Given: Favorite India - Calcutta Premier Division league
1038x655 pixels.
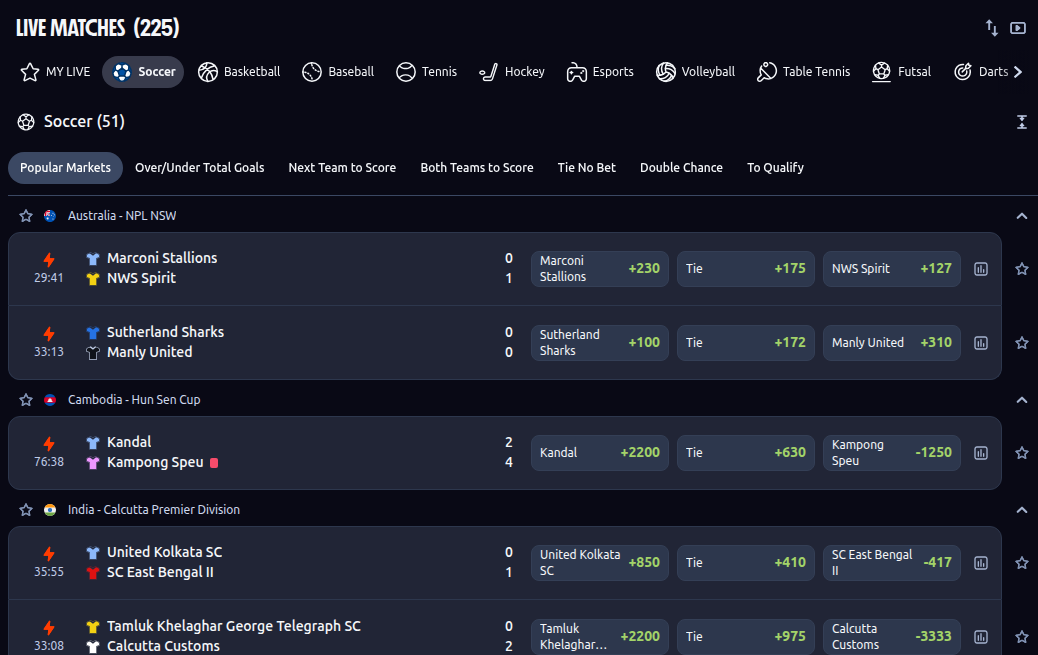Looking at the screenshot, I should (26, 510).
